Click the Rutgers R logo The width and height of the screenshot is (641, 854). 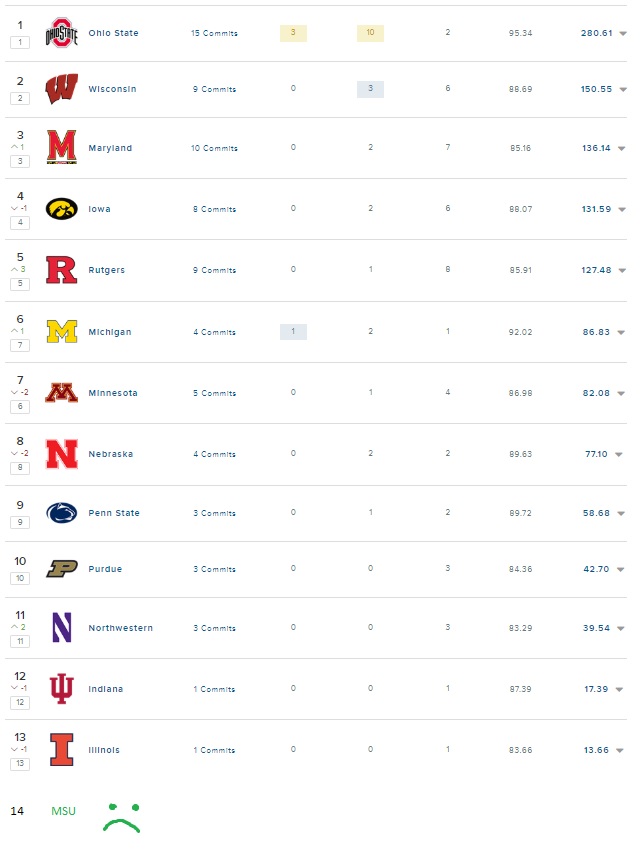(x=62, y=270)
